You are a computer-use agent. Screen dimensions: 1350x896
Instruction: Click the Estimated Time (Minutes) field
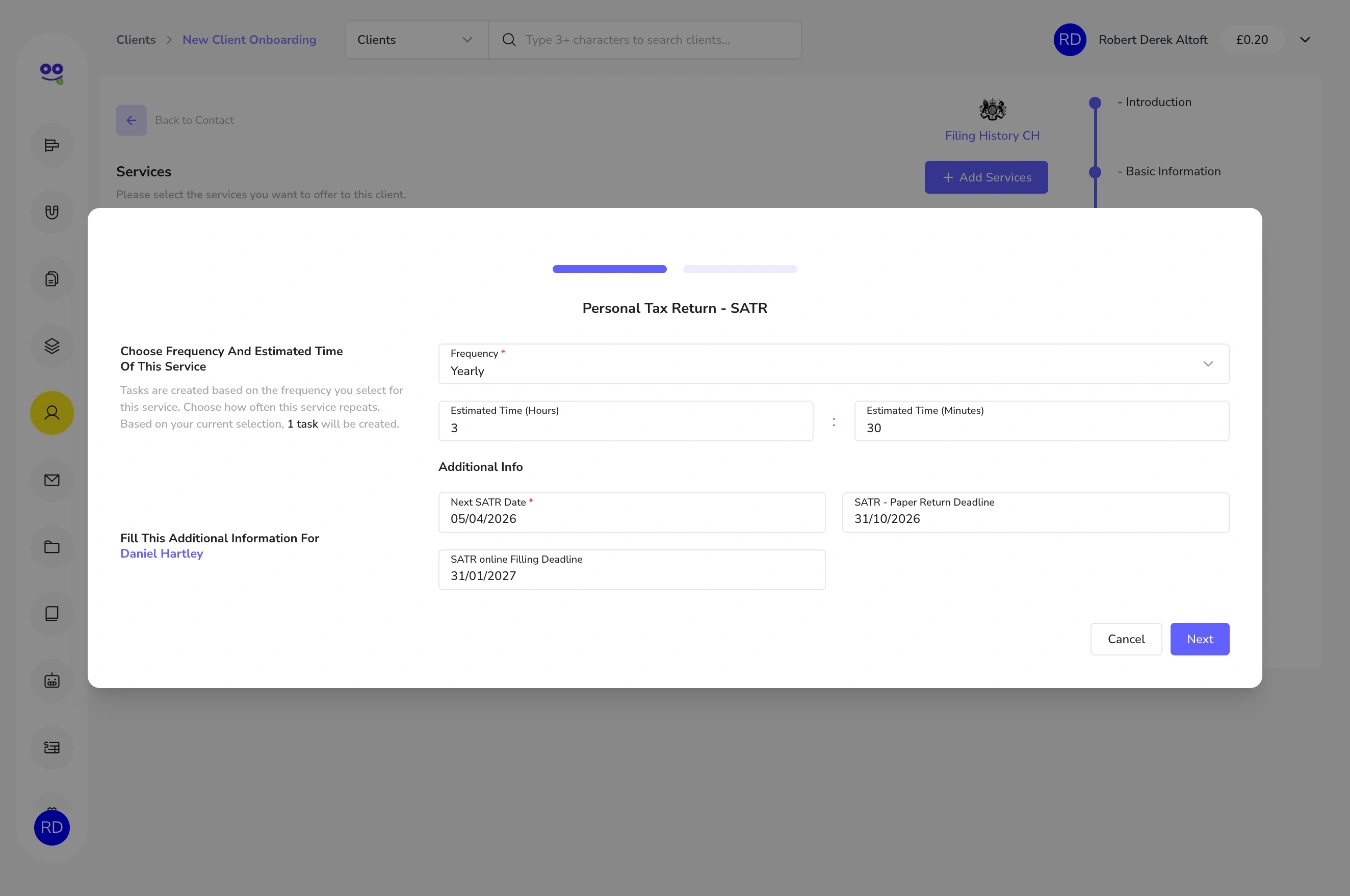click(x=1042, y=421)
